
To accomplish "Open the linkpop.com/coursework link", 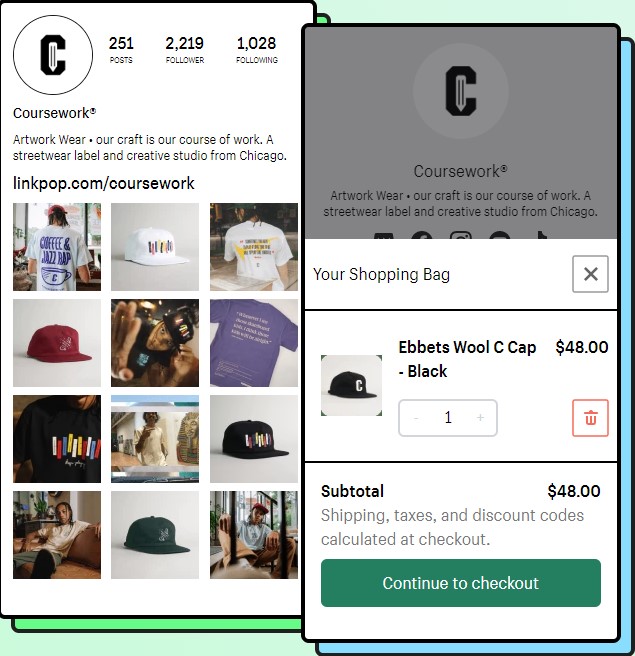I will pyautogui.click(x=104, y=183).
